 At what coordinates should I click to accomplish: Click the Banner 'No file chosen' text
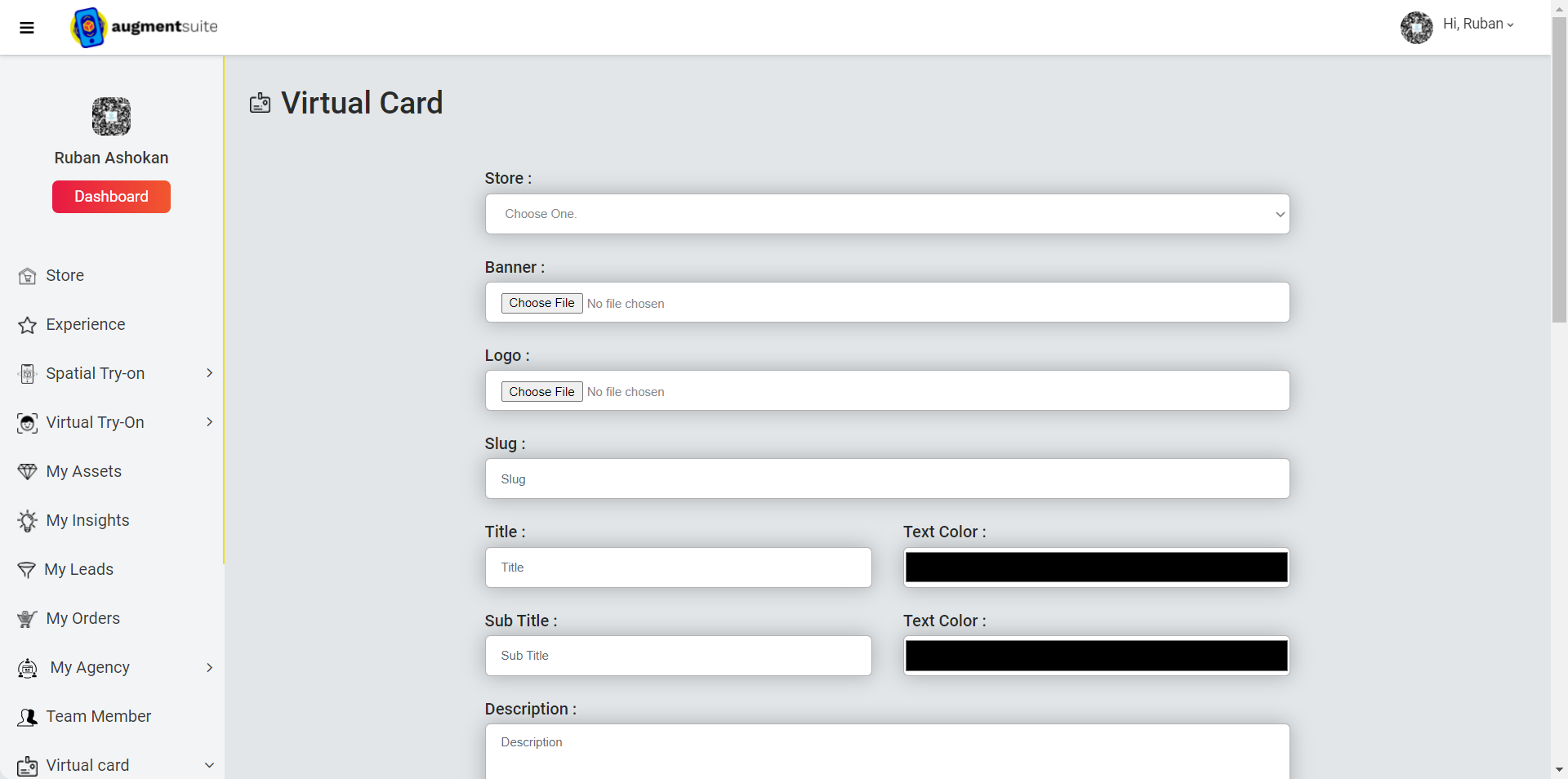point(626,304)
